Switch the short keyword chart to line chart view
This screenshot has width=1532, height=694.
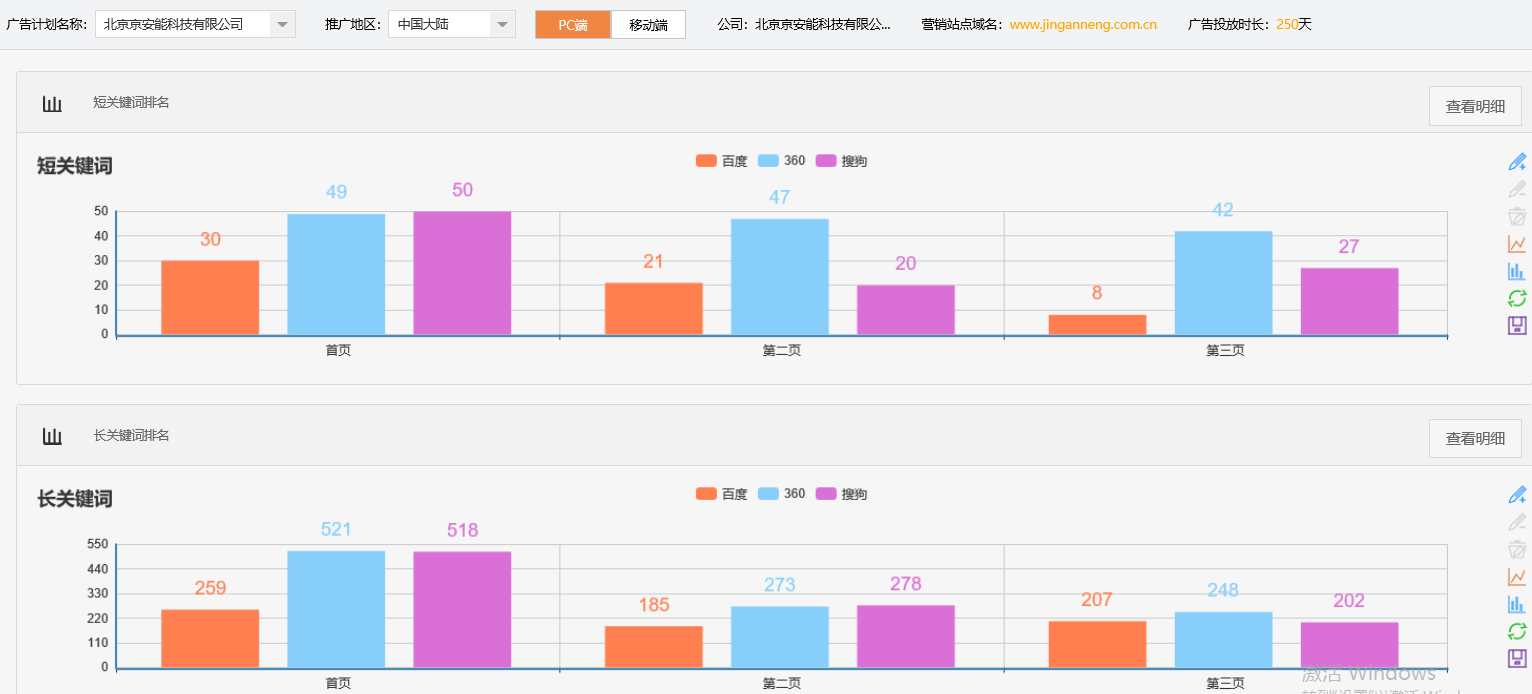(x=1517, y=243)
